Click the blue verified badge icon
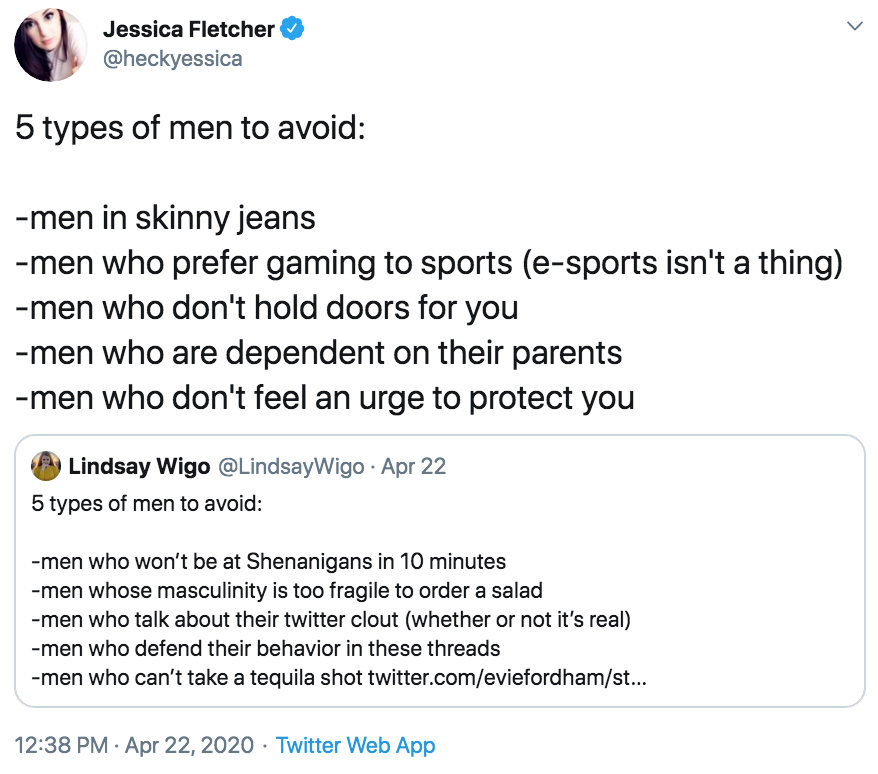 (x=290, y=29)
